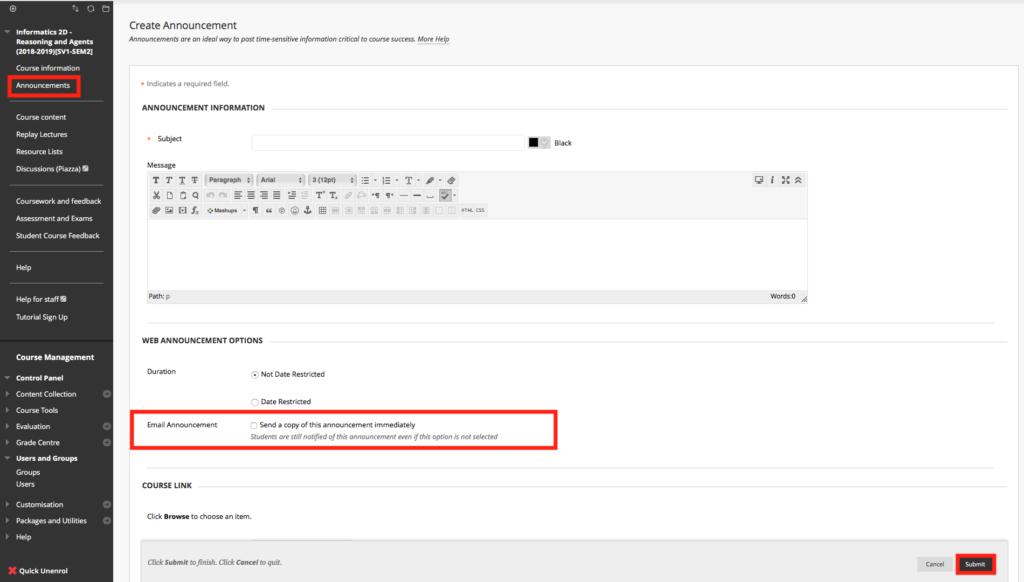1024x582 pixels.
Task: Open the subject colour picker dropdown arrow
Action: pos(545,142)
